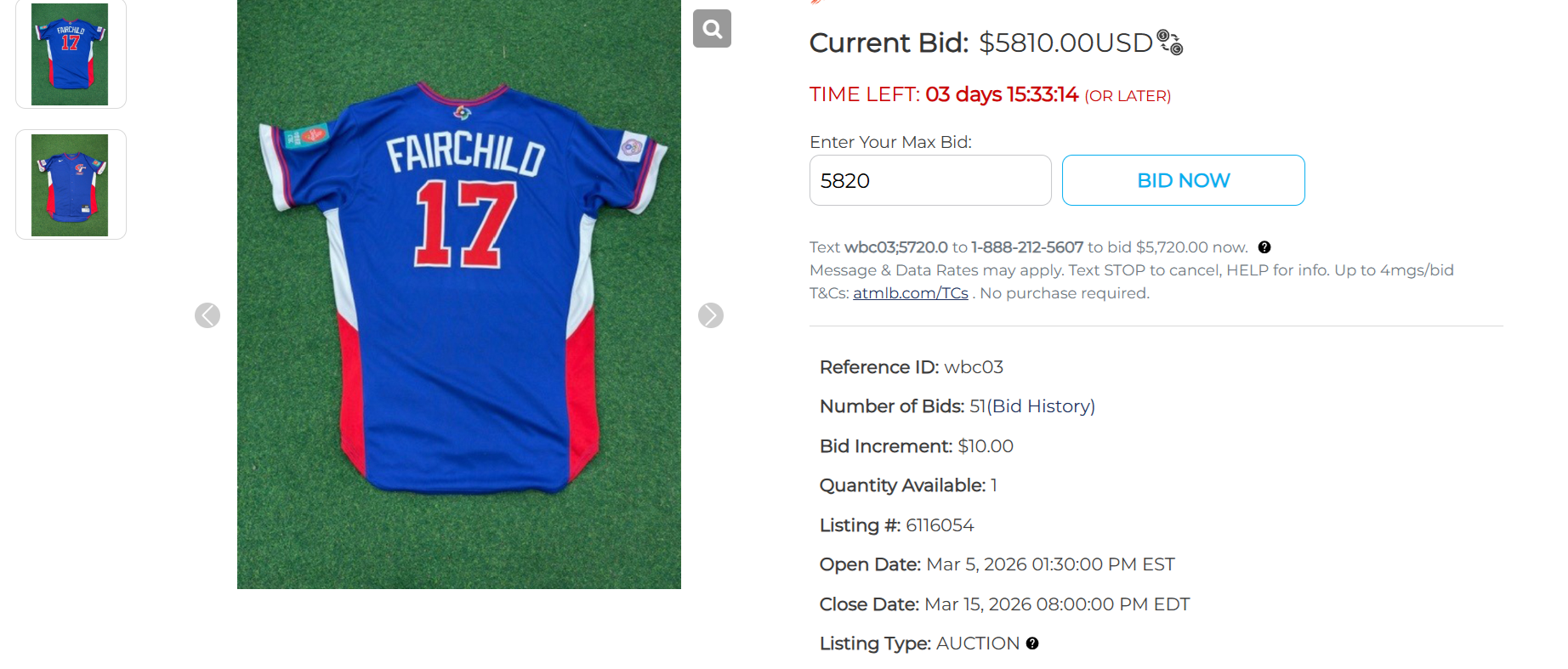Click the red time left countdown

point(1002,94)
